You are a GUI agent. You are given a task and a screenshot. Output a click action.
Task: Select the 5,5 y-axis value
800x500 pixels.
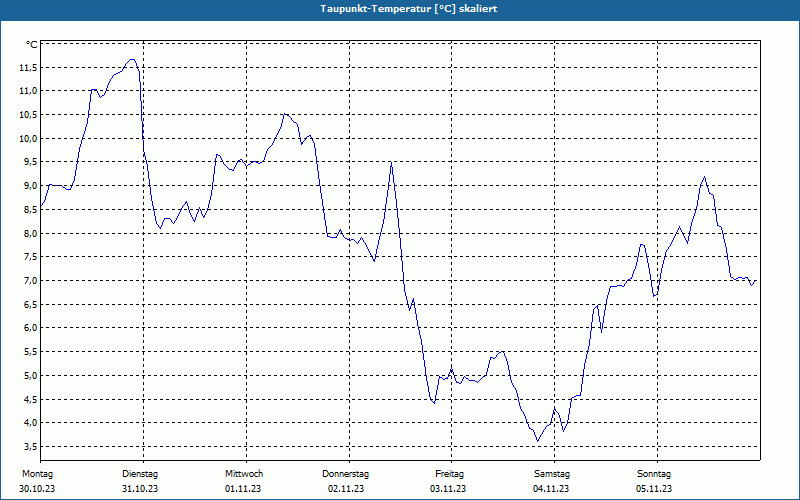(31, 352)
